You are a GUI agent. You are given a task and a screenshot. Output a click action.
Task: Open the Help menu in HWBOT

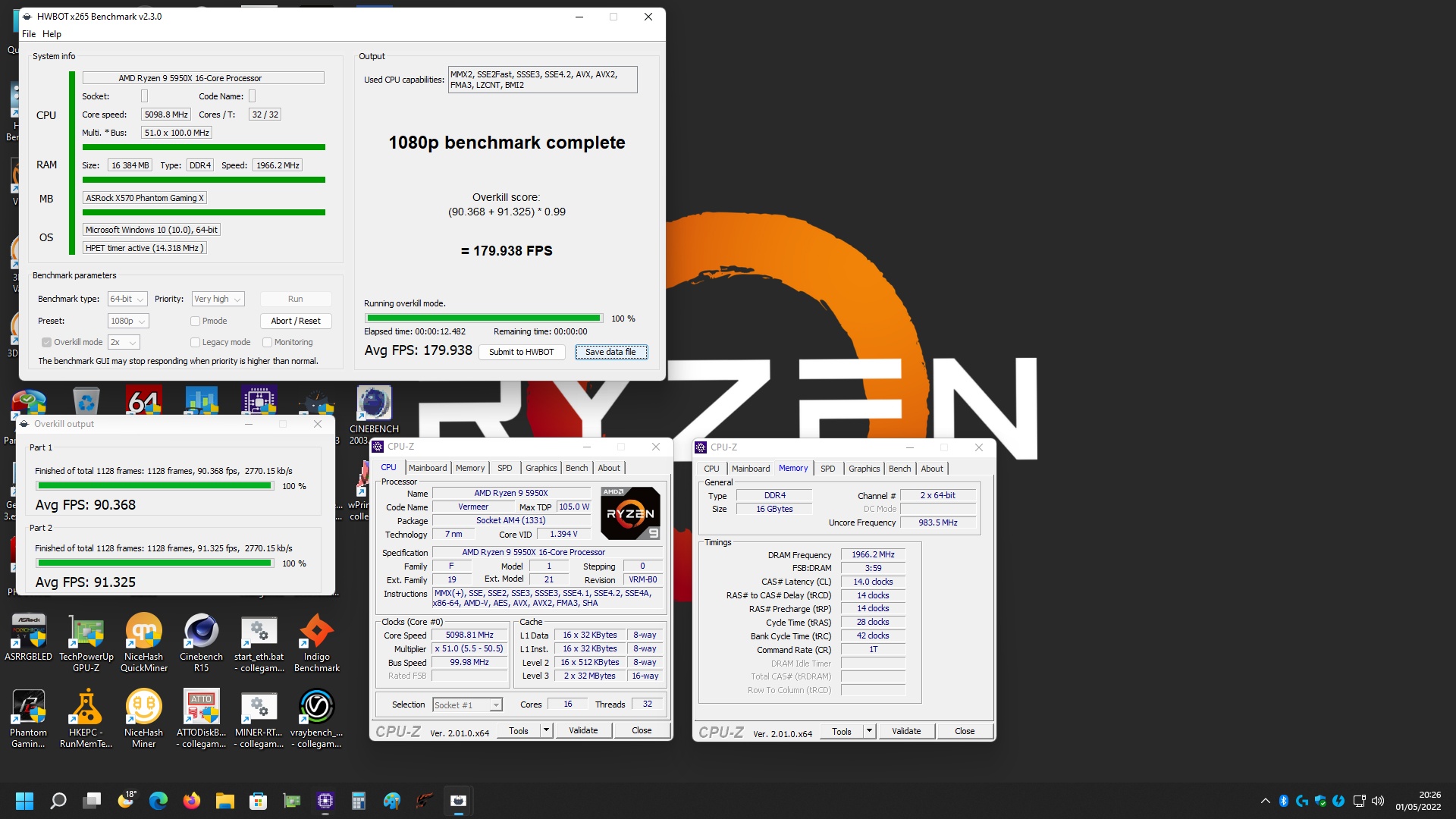(52, 34)
